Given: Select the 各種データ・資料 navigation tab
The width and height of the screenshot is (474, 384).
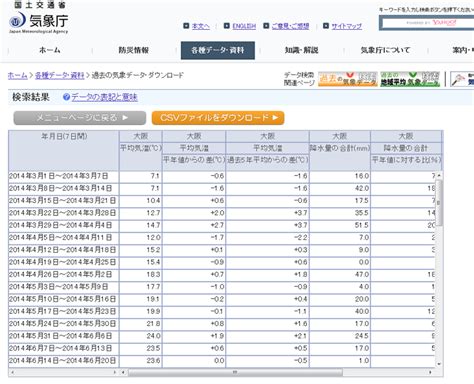Looking at the screenshot, I should (x=218, y=50).
